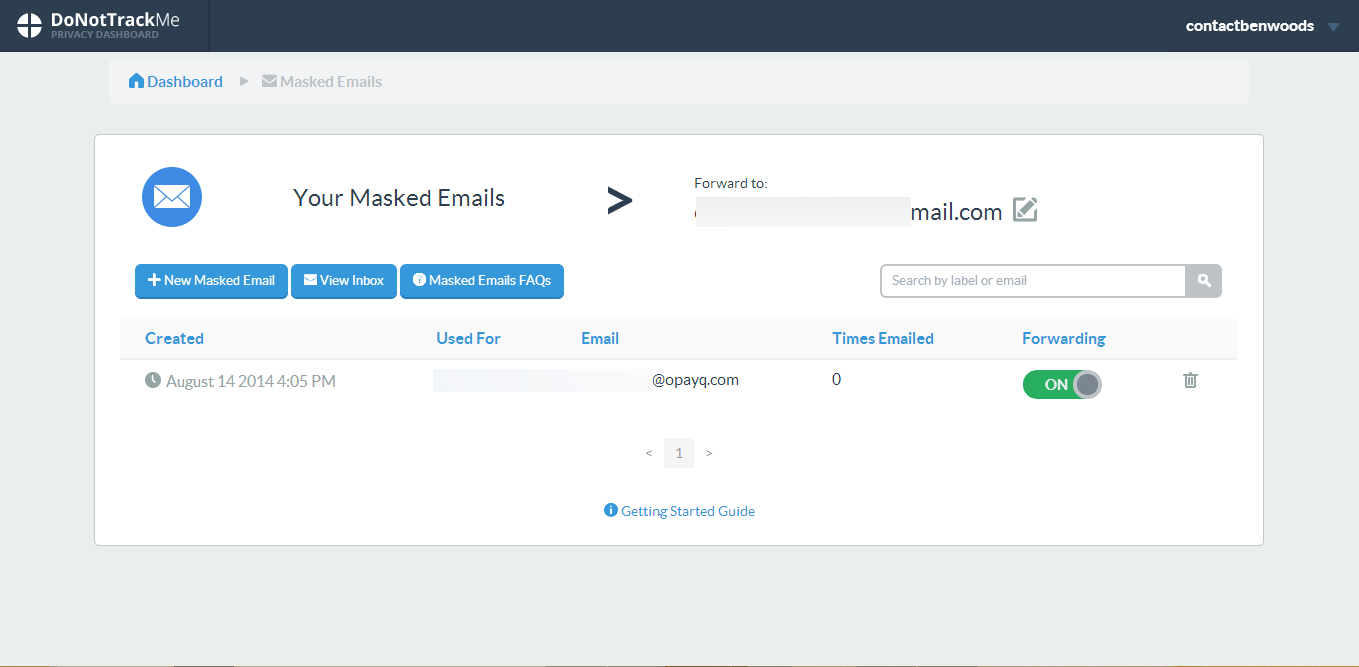The image size is (1359, 667).
Task: Delete the opayq.com masked email via trash icon
Action: click(1189, 380)
